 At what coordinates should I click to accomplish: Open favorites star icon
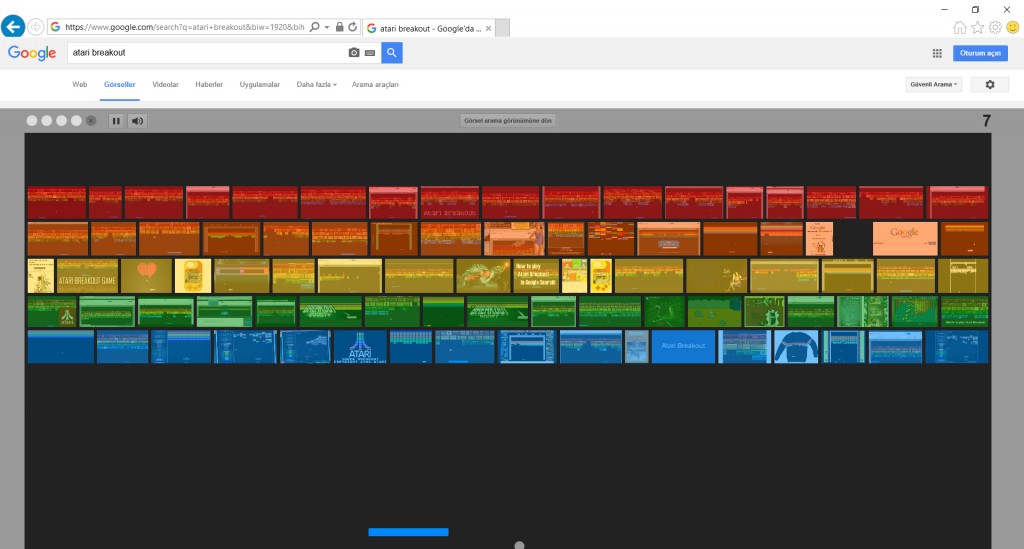pyautogui.click(x=977, y=27)
